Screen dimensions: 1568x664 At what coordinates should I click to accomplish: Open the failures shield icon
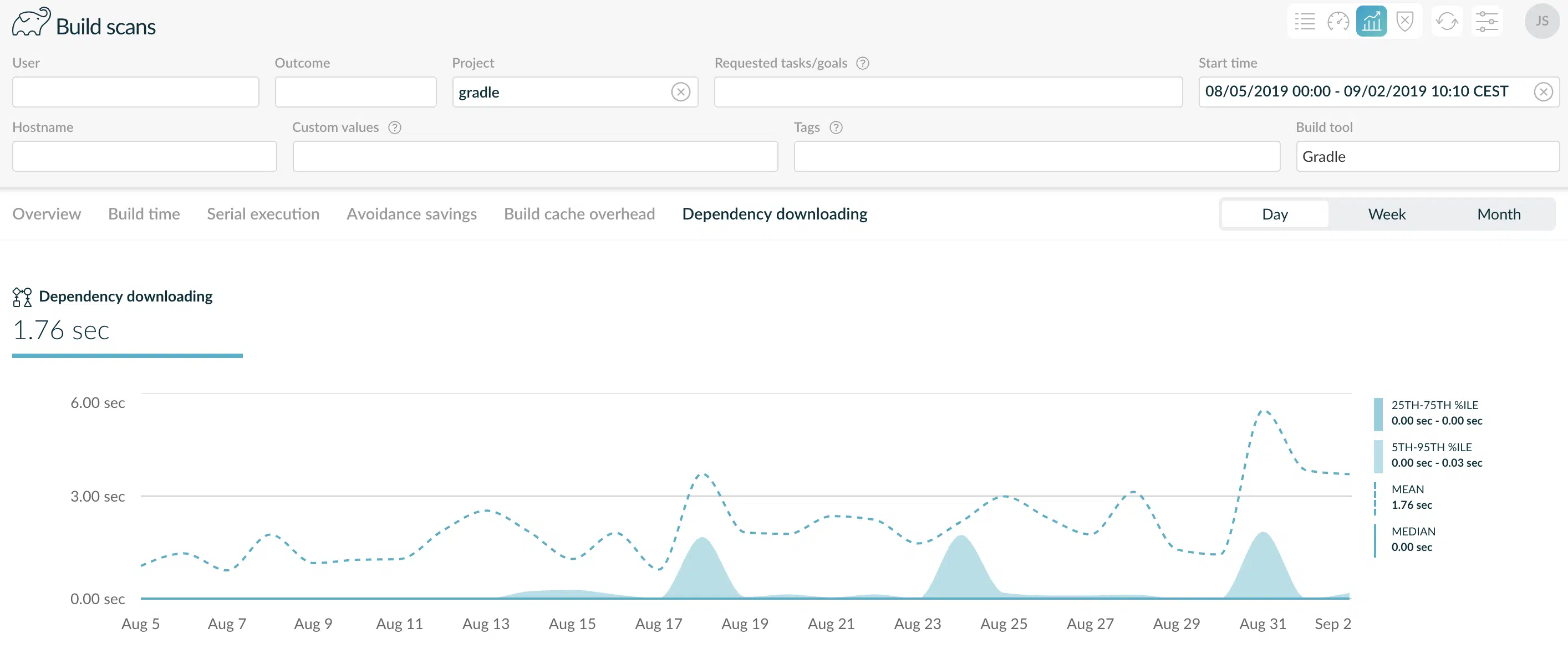tap(1404, 22)
